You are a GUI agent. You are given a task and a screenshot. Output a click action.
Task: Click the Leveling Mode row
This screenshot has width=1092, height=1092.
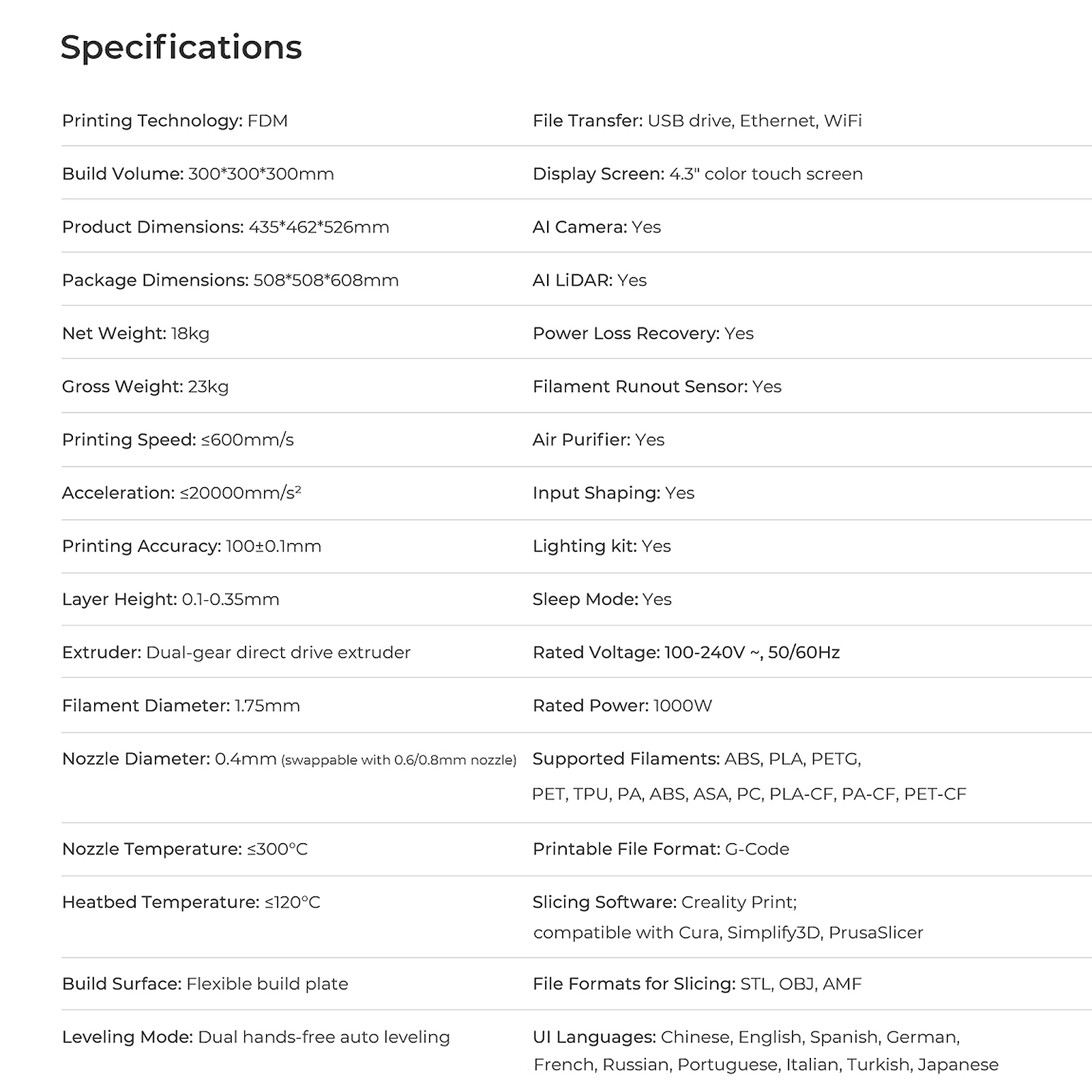256,1037
